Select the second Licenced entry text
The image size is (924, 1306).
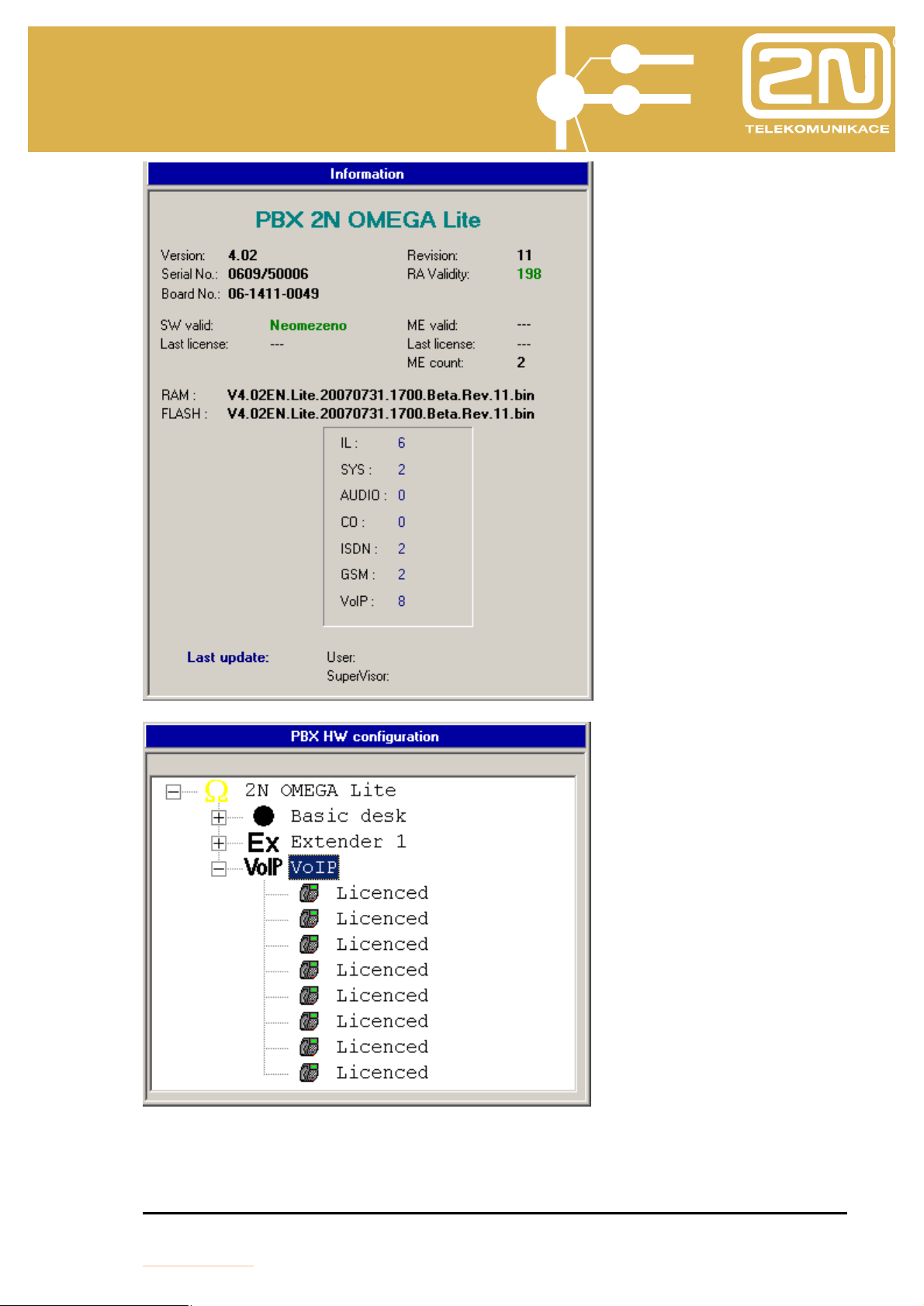pos(382,919)
